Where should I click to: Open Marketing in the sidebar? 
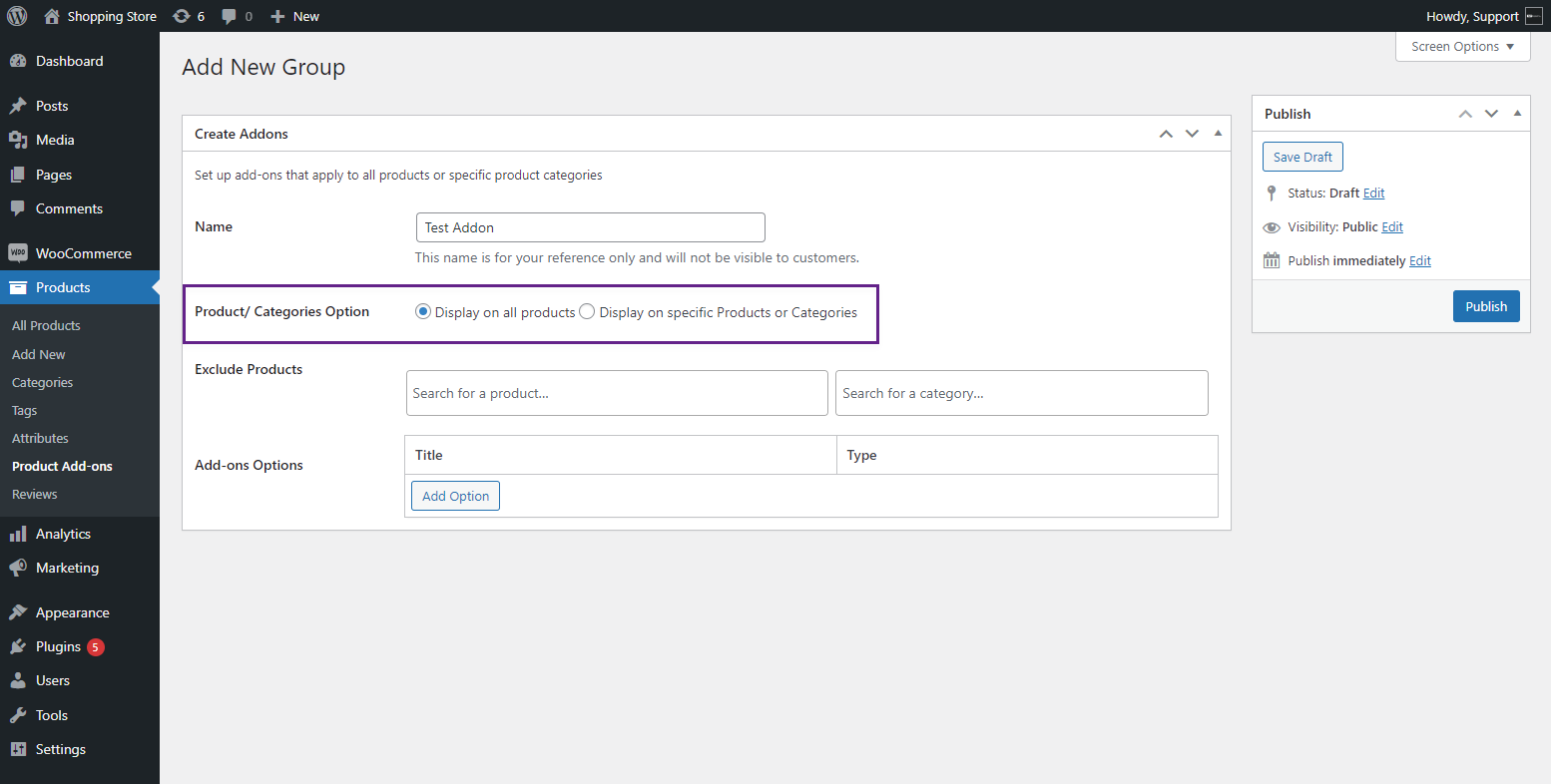click(x=67, y=568)
